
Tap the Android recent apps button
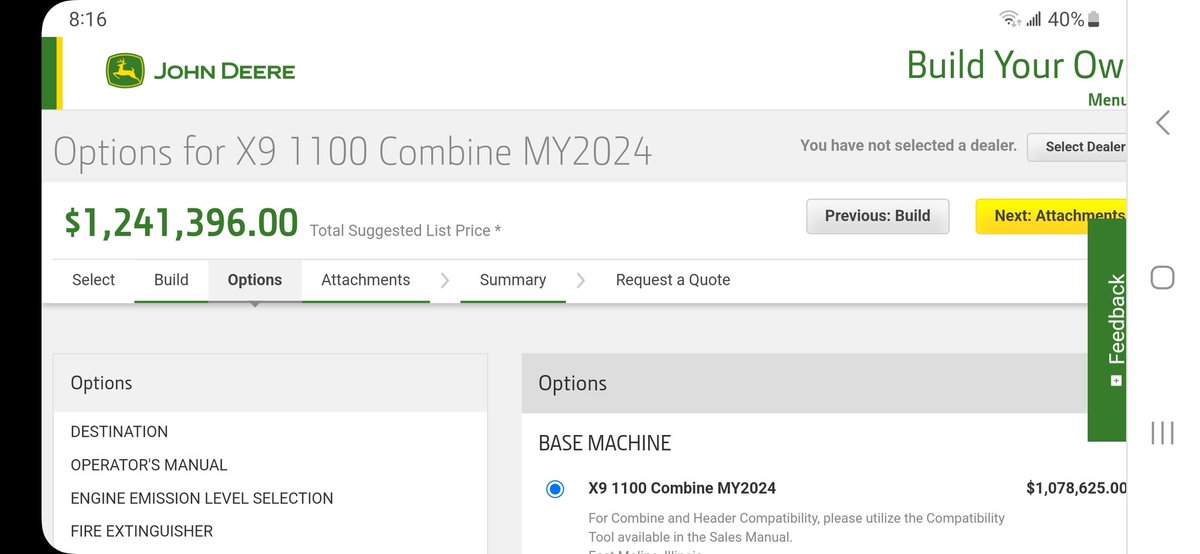[1162, 432]
